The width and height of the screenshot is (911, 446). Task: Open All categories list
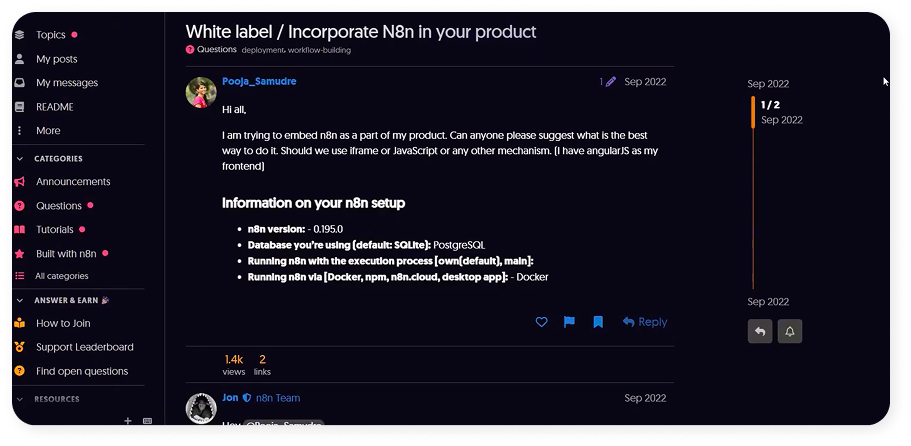[62, 276]
